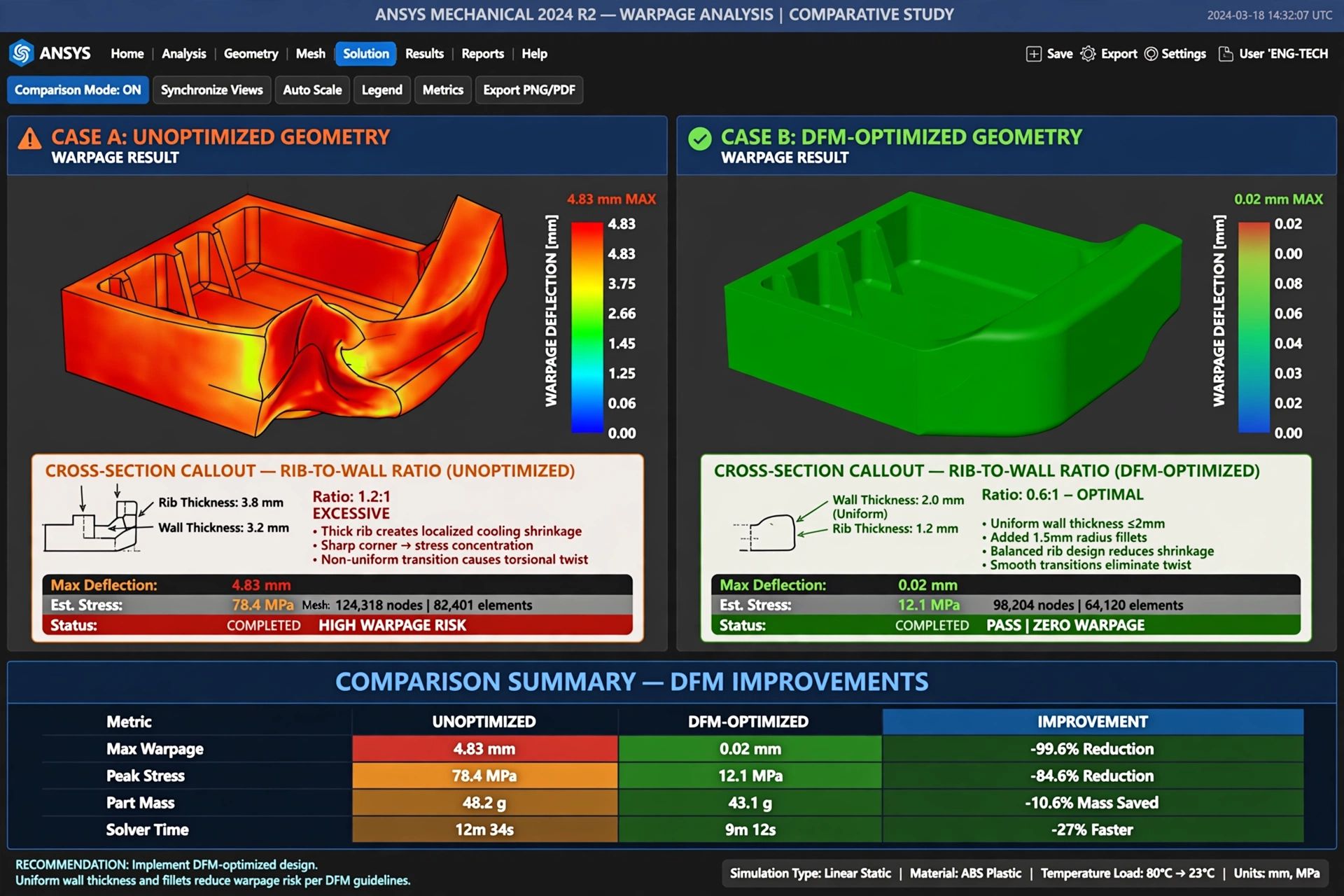Click Ratio: 0.6:1 – OPTIMAL text
This screenshot has width=1344, height=896.
tap(1062, 494)
